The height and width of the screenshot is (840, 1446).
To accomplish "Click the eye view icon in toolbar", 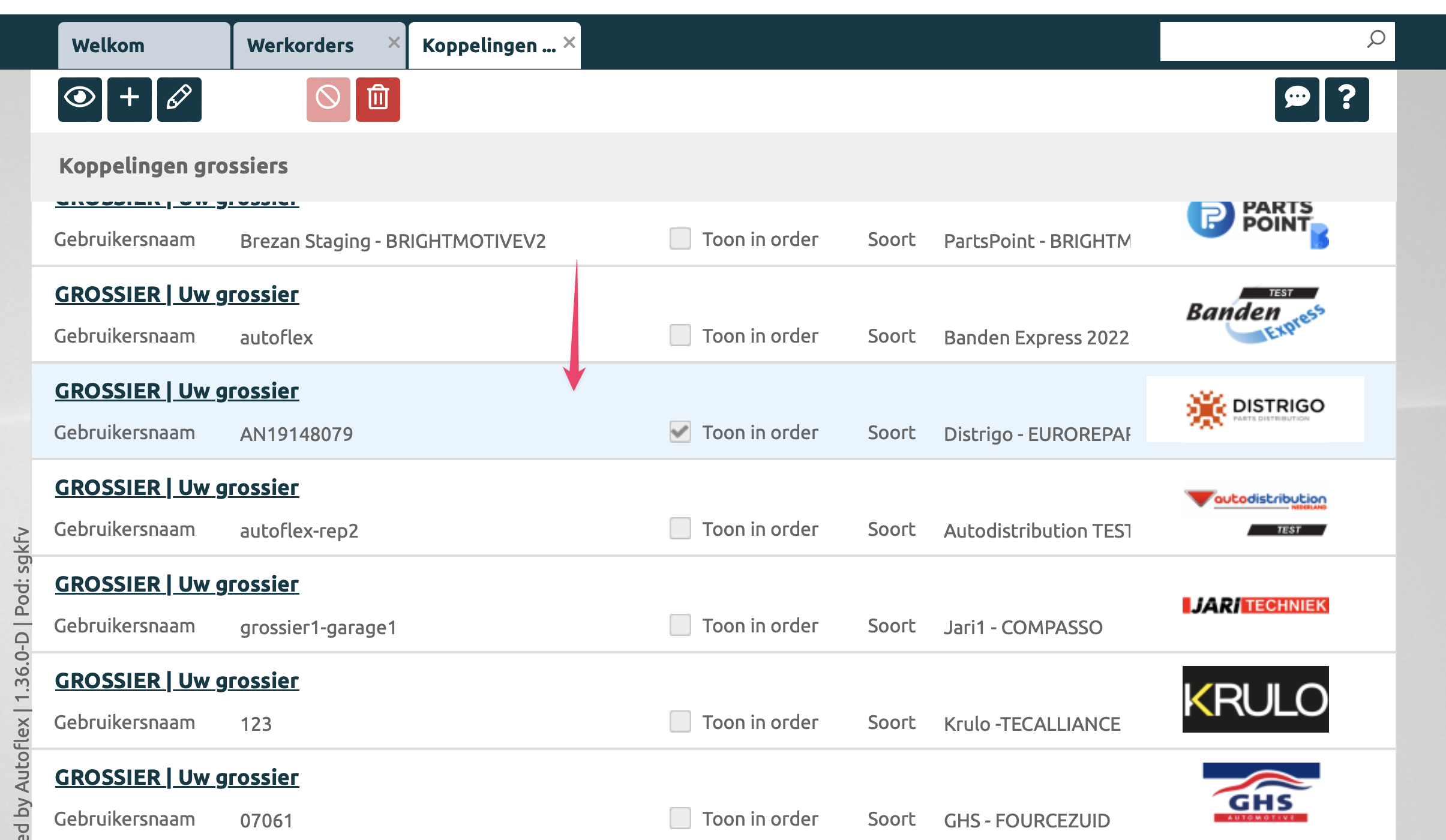I will [80, 99].
